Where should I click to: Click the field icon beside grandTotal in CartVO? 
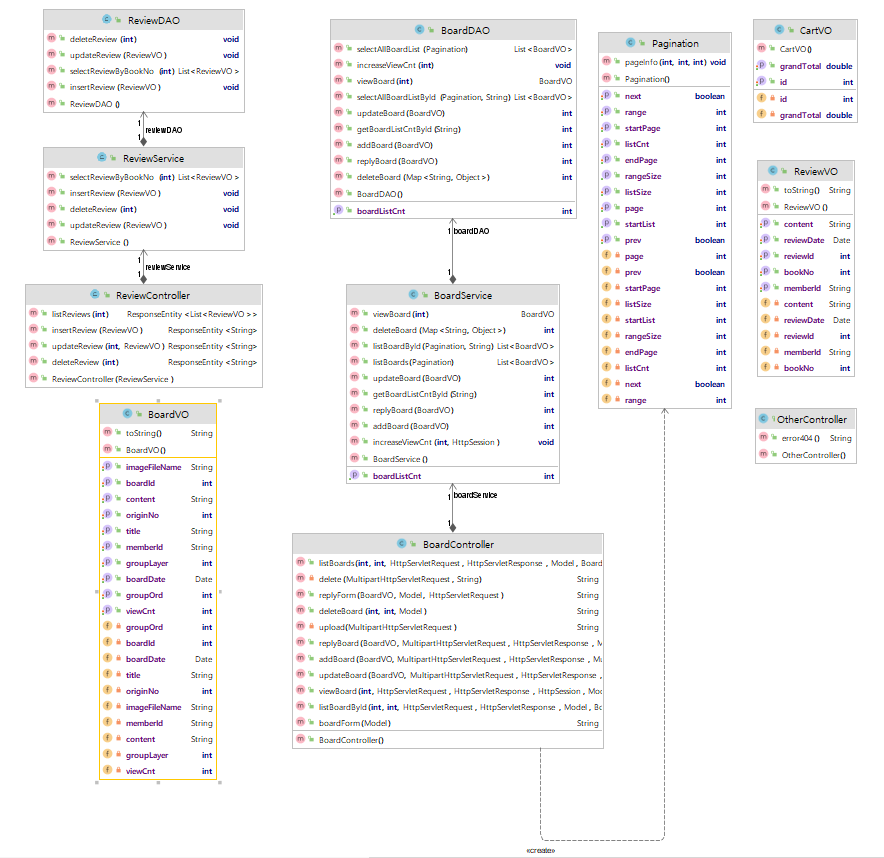[x=761, y=114]
